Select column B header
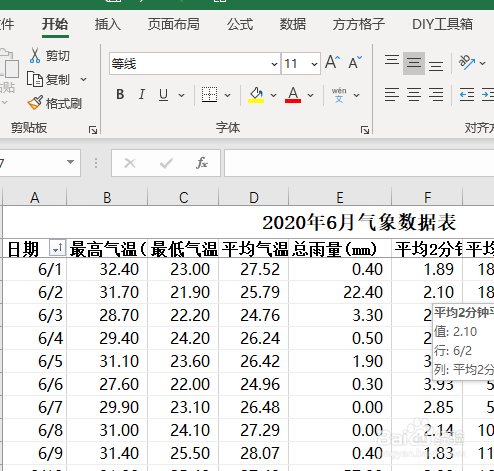Image resolution: width=494 pixels, height=471 pixels. 107,197
